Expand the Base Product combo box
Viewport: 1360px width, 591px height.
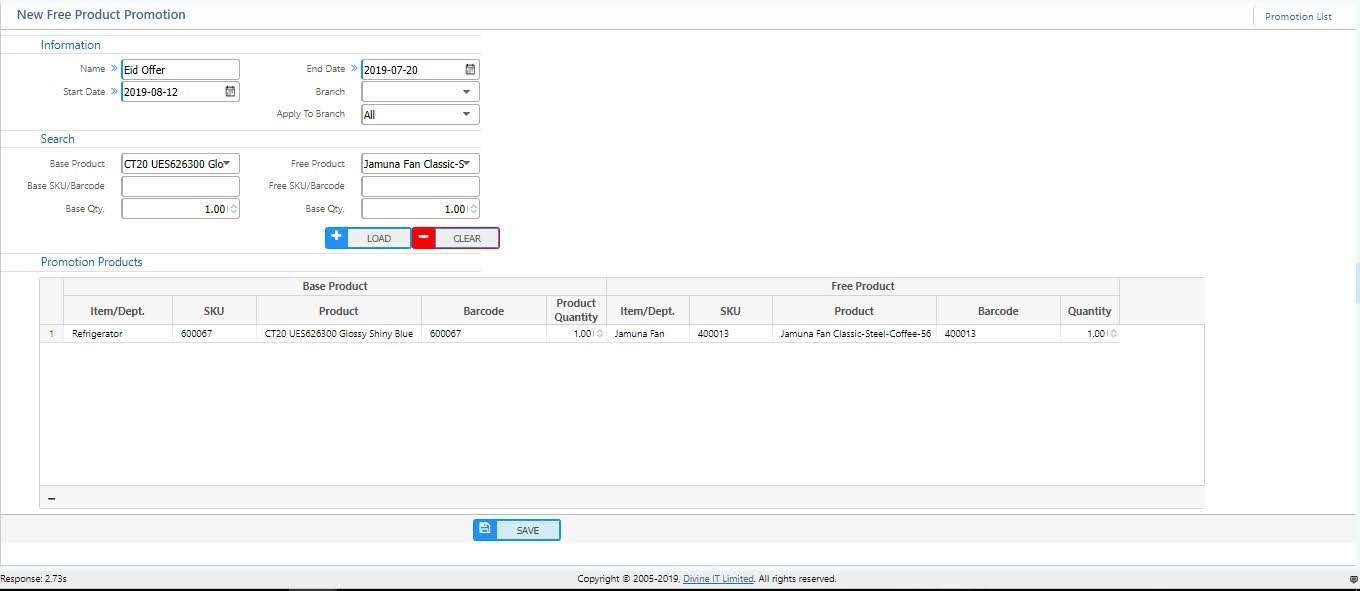[x=228, y=163]
